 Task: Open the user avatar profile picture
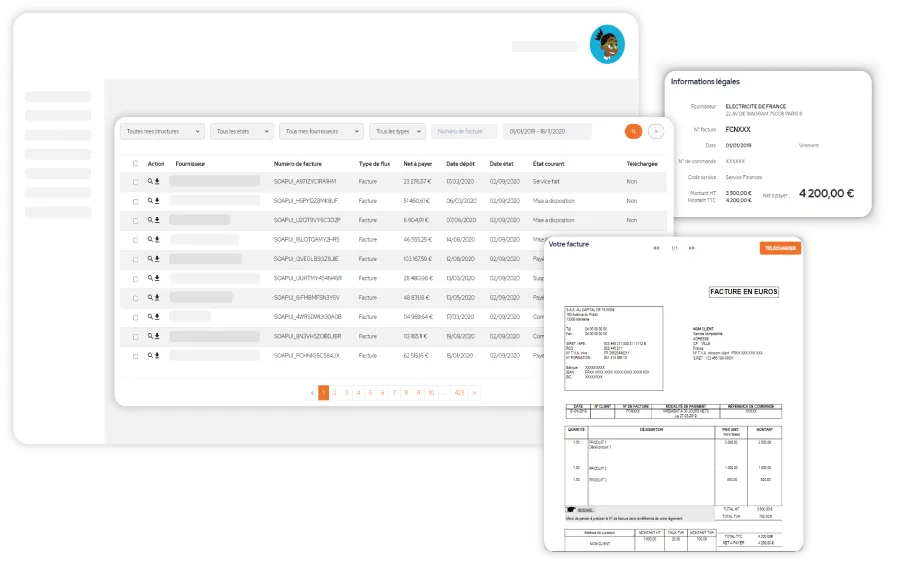pyautogui.click(x=607, y=44)
